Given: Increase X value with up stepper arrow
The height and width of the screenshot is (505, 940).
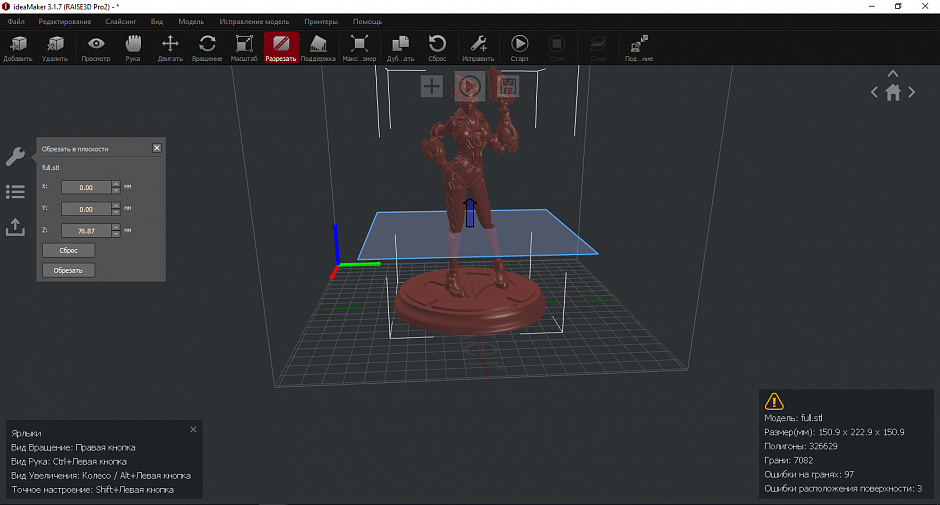Looking at the screenshot, I should click(x=116, y=184).
